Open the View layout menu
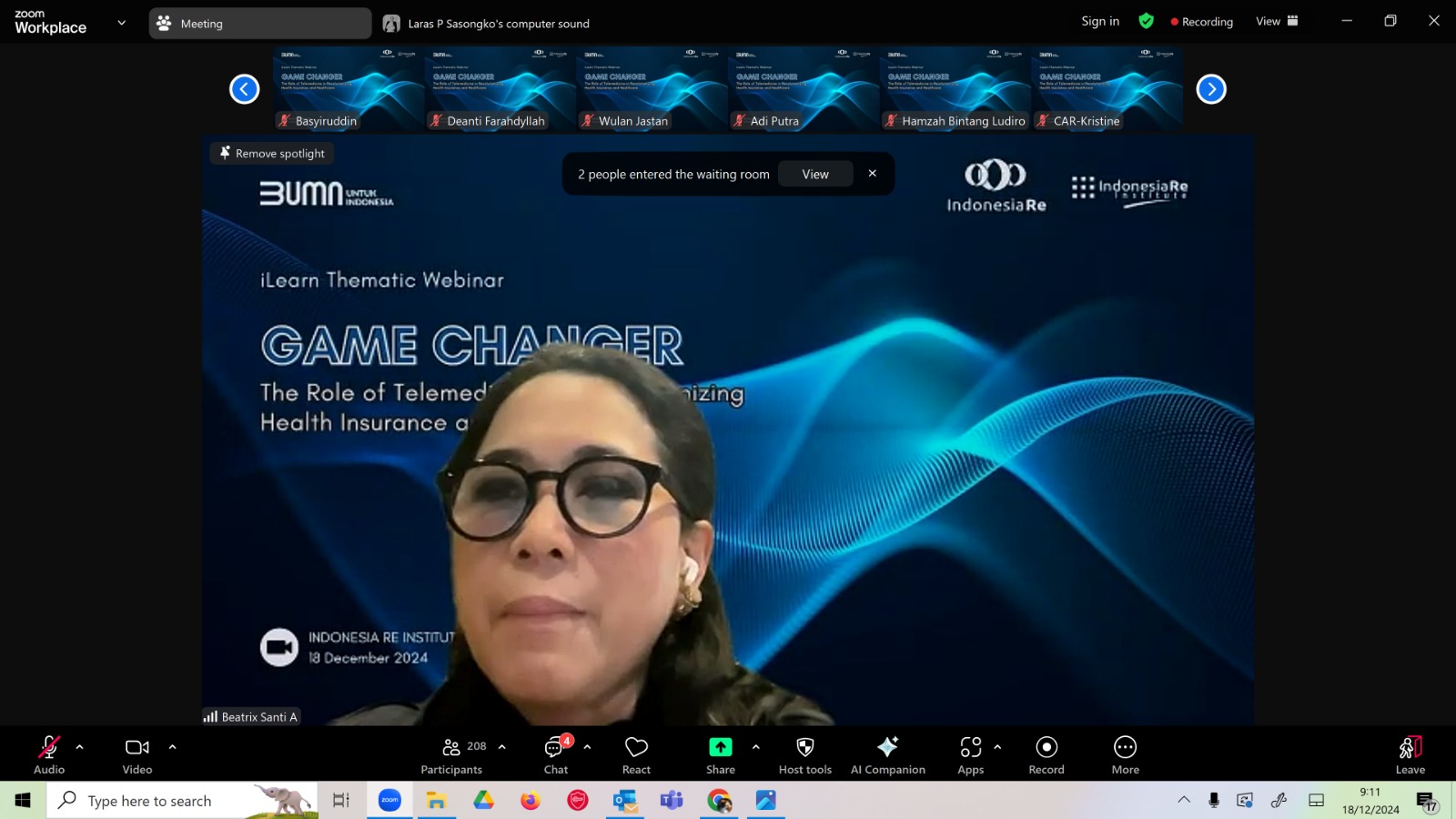 tap(1277, 21)
